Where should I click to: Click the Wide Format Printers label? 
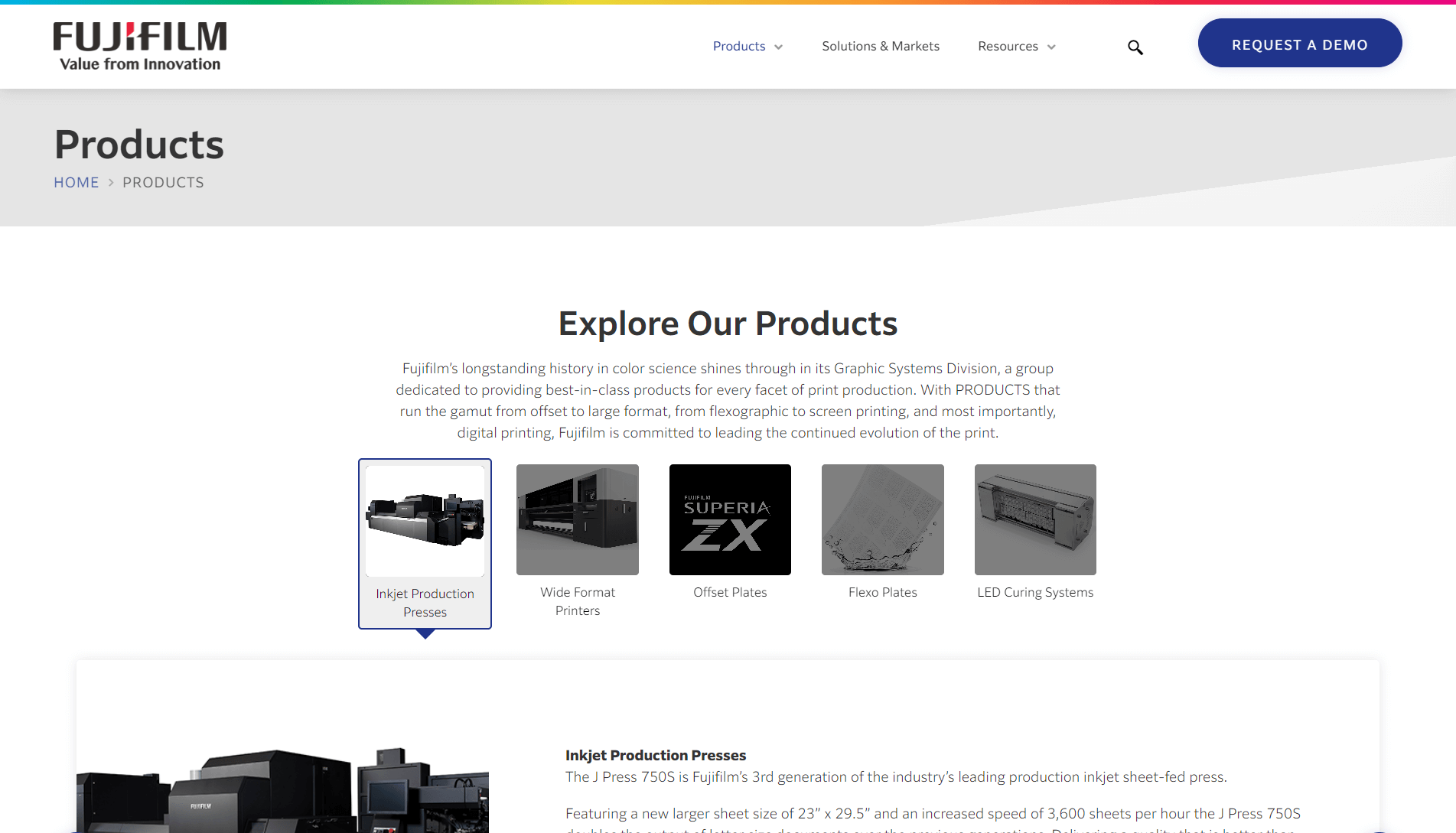point(578,601)
